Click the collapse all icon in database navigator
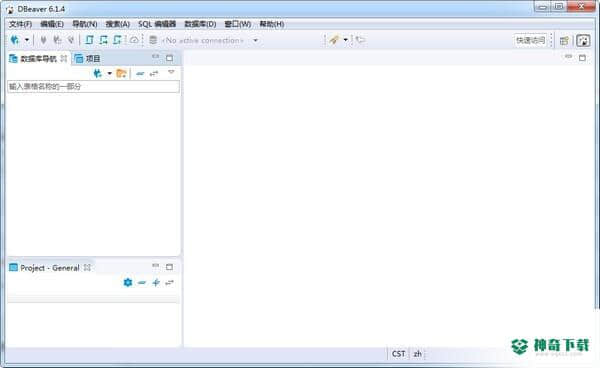This screenshot has height=368, width=600. 140,73
